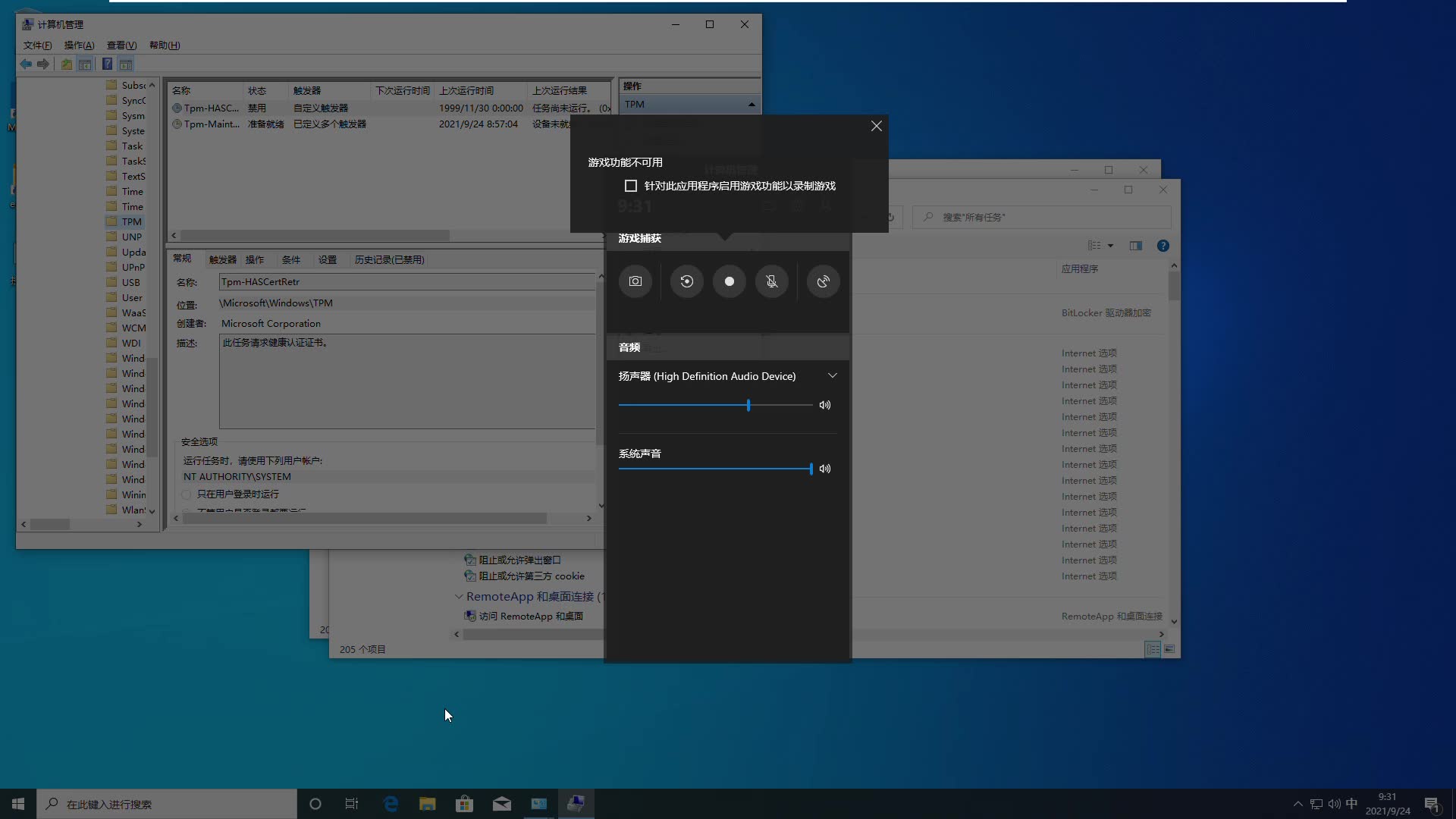Image resolution: width=1456 pixels, height=819 pixels.
Task: Click the show/hide console tree toolbar icon
Action: click(85, 64)
